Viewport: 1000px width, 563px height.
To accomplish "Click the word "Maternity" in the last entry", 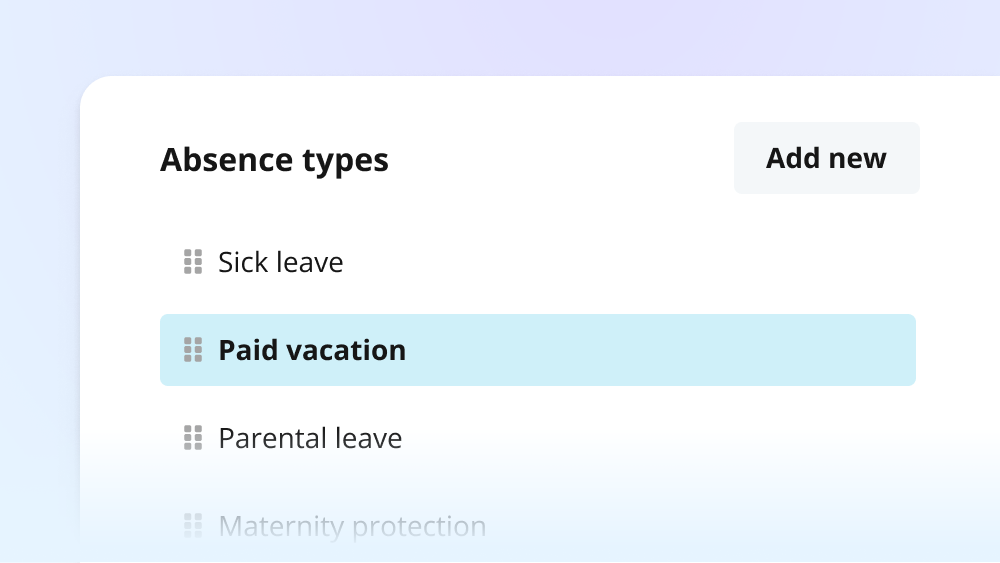I will pyautogui.click(x=281, y=527).
